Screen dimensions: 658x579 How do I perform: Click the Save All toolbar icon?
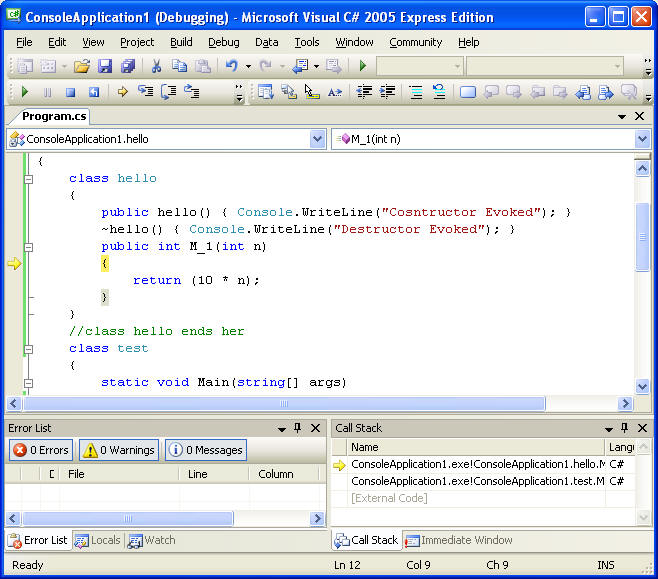(128, 66)
